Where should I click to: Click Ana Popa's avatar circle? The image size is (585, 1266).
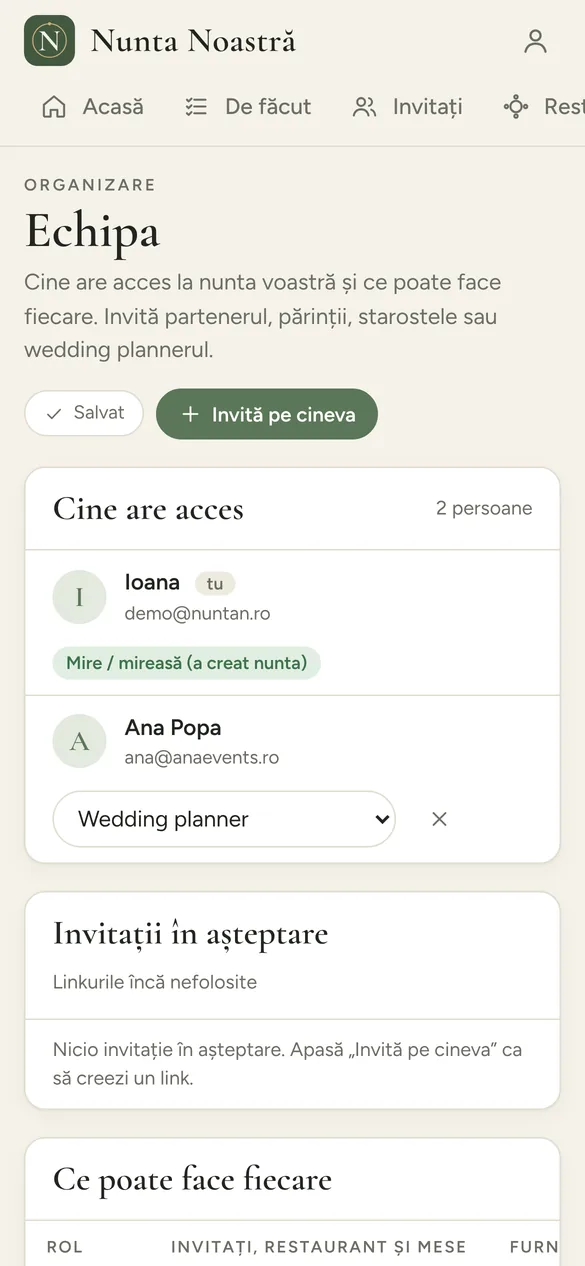79,741
